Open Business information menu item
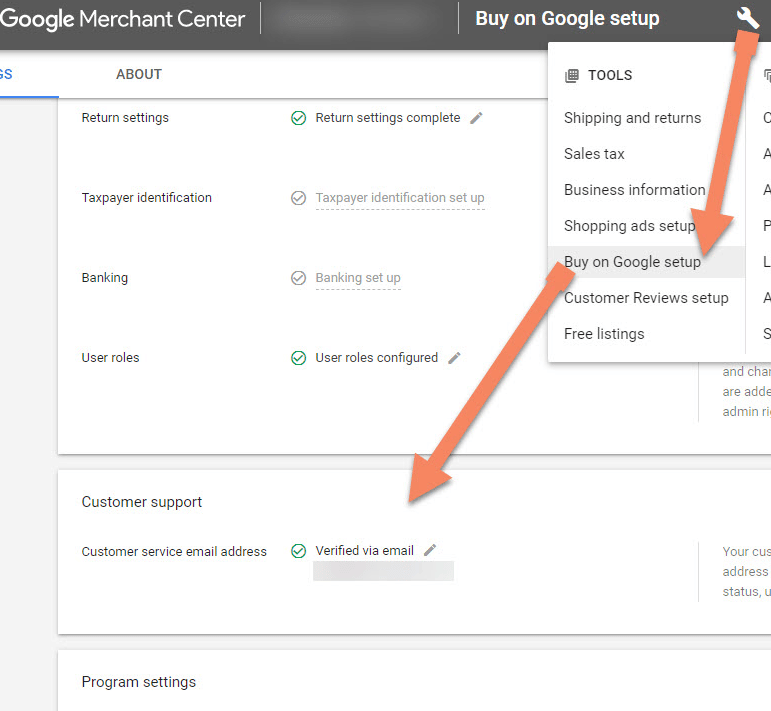This screenshot has width=771, height=711. coord(634,190)
